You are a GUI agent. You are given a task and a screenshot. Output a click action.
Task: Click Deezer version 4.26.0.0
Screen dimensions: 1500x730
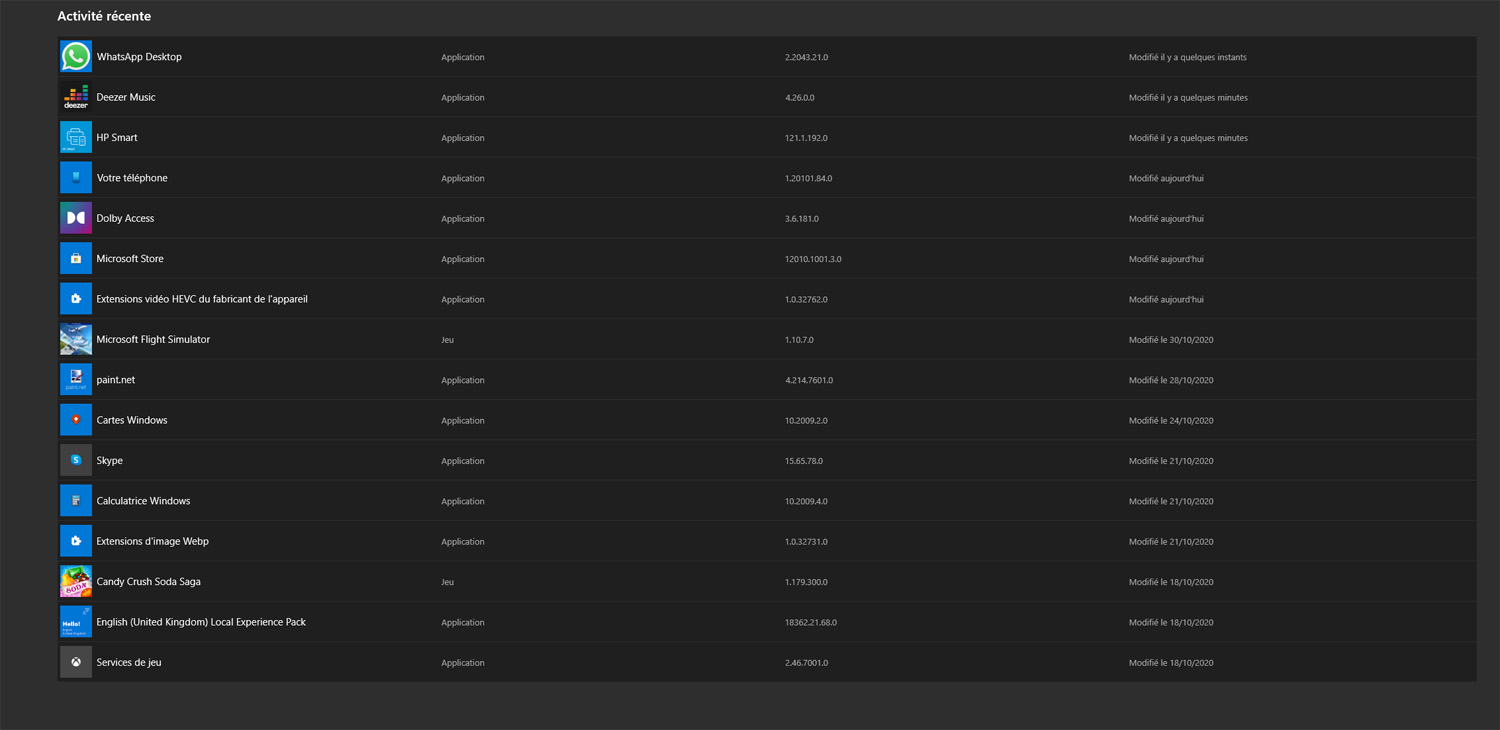[x=800, y=97]
